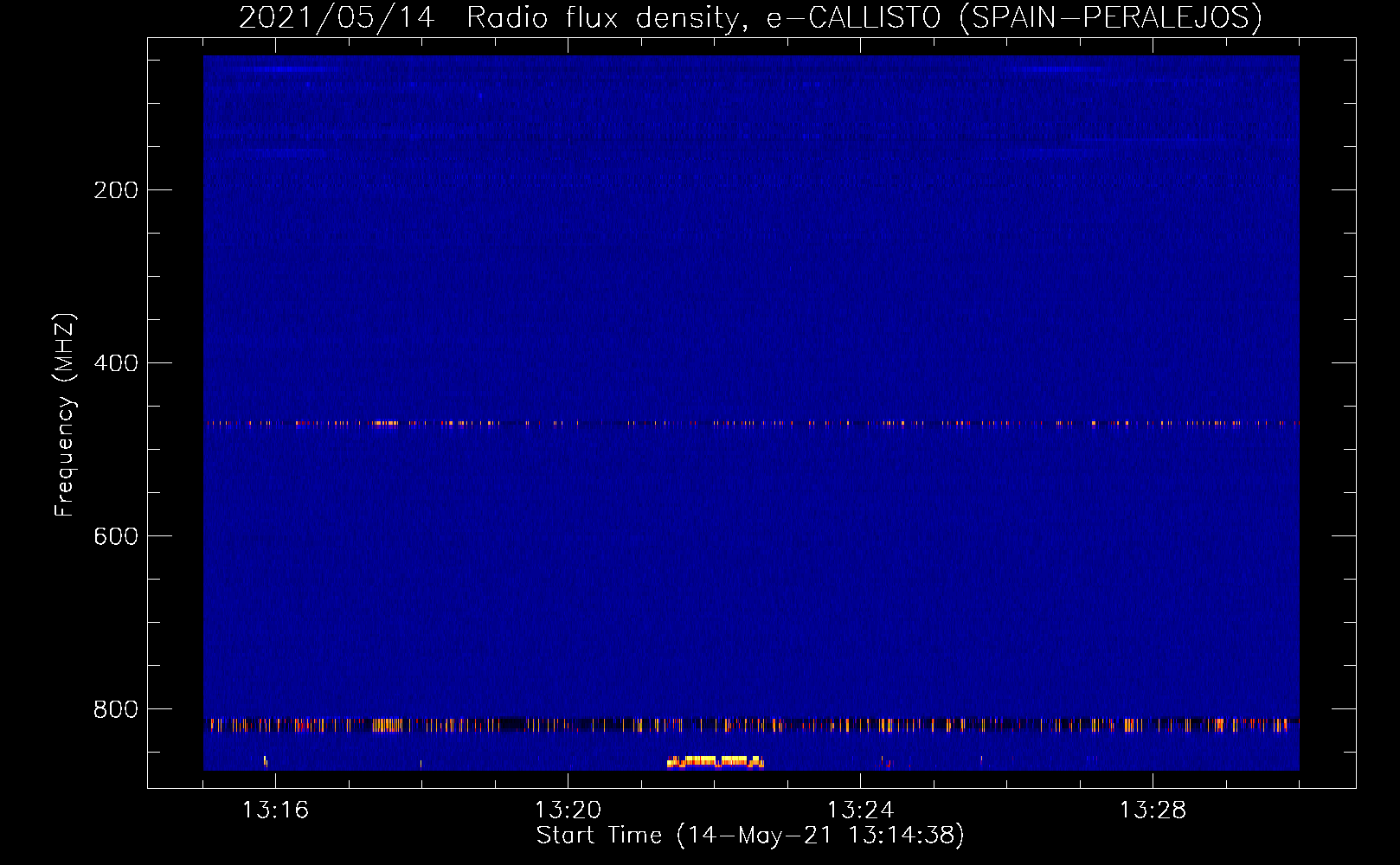The image size is (1400, 865).
Task: Click the bright yellow burst near 13:22
Action: pyautogui.click(x=716, y=762)
